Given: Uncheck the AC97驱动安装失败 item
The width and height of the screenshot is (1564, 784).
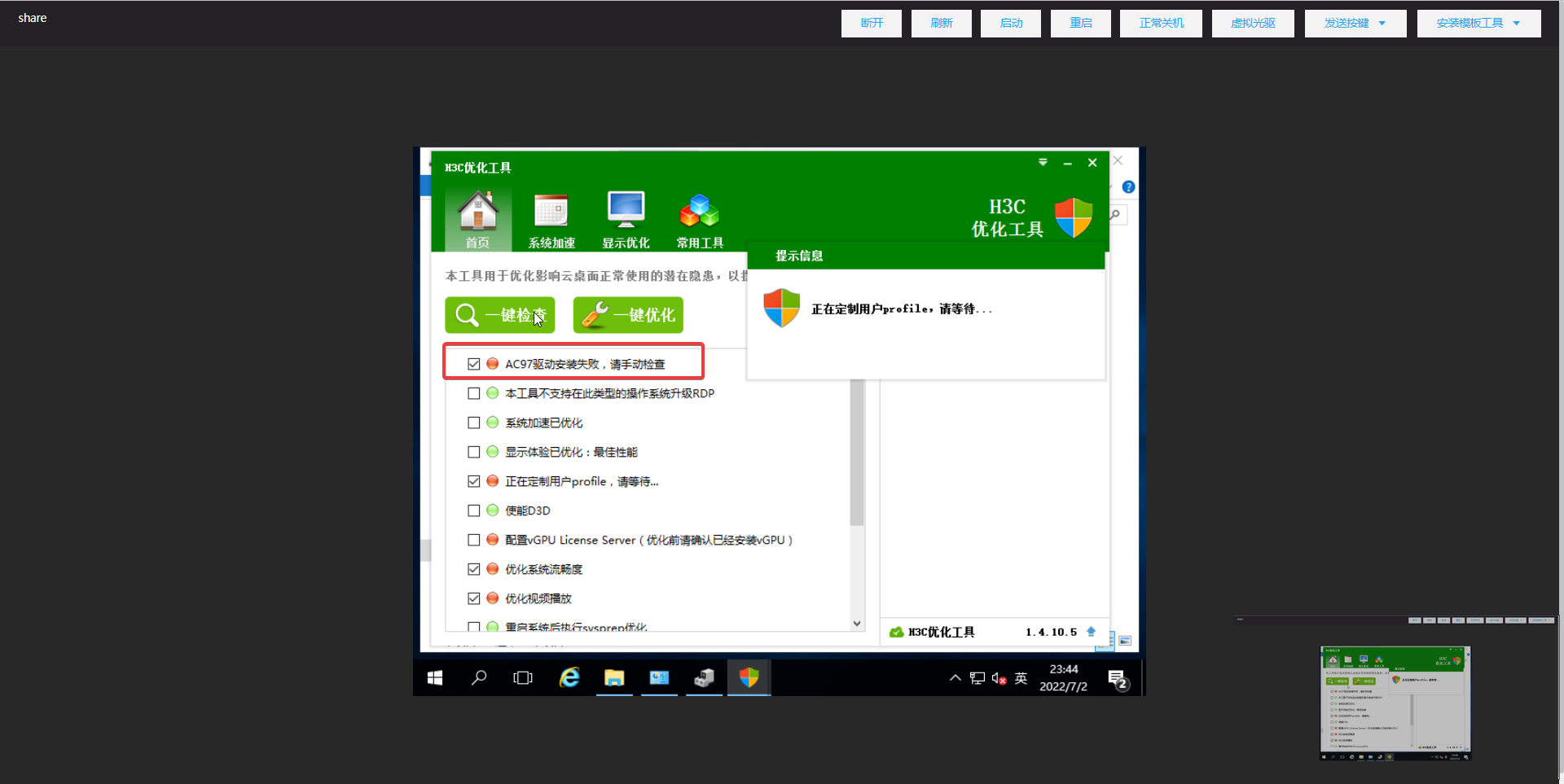Looking at the screenshot, I should point(474,364).
